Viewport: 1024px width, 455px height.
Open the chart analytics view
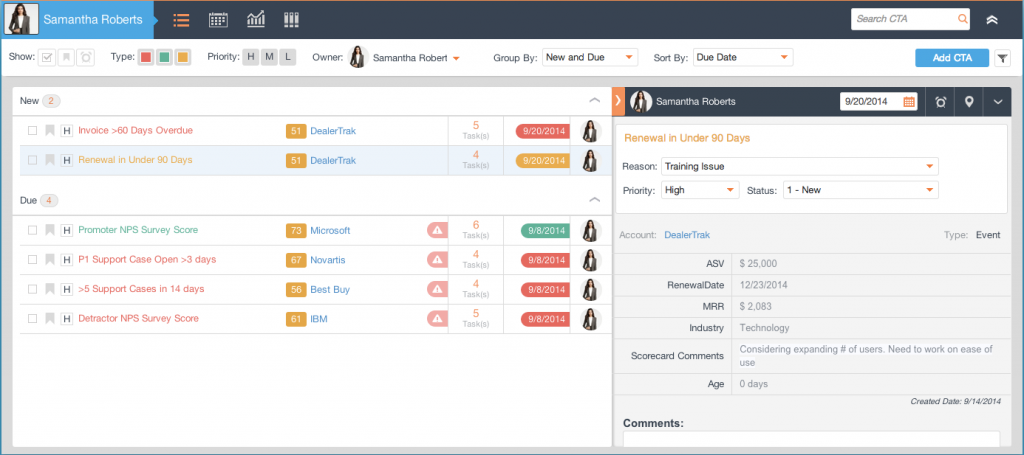click(256, 19)
